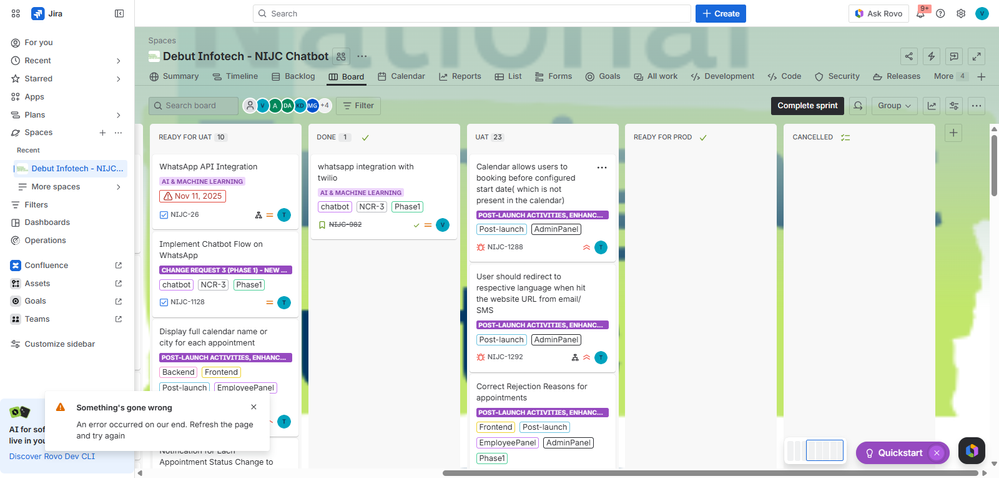
Task: Open notifications bell icon
Action: click(x=920, y=13)
